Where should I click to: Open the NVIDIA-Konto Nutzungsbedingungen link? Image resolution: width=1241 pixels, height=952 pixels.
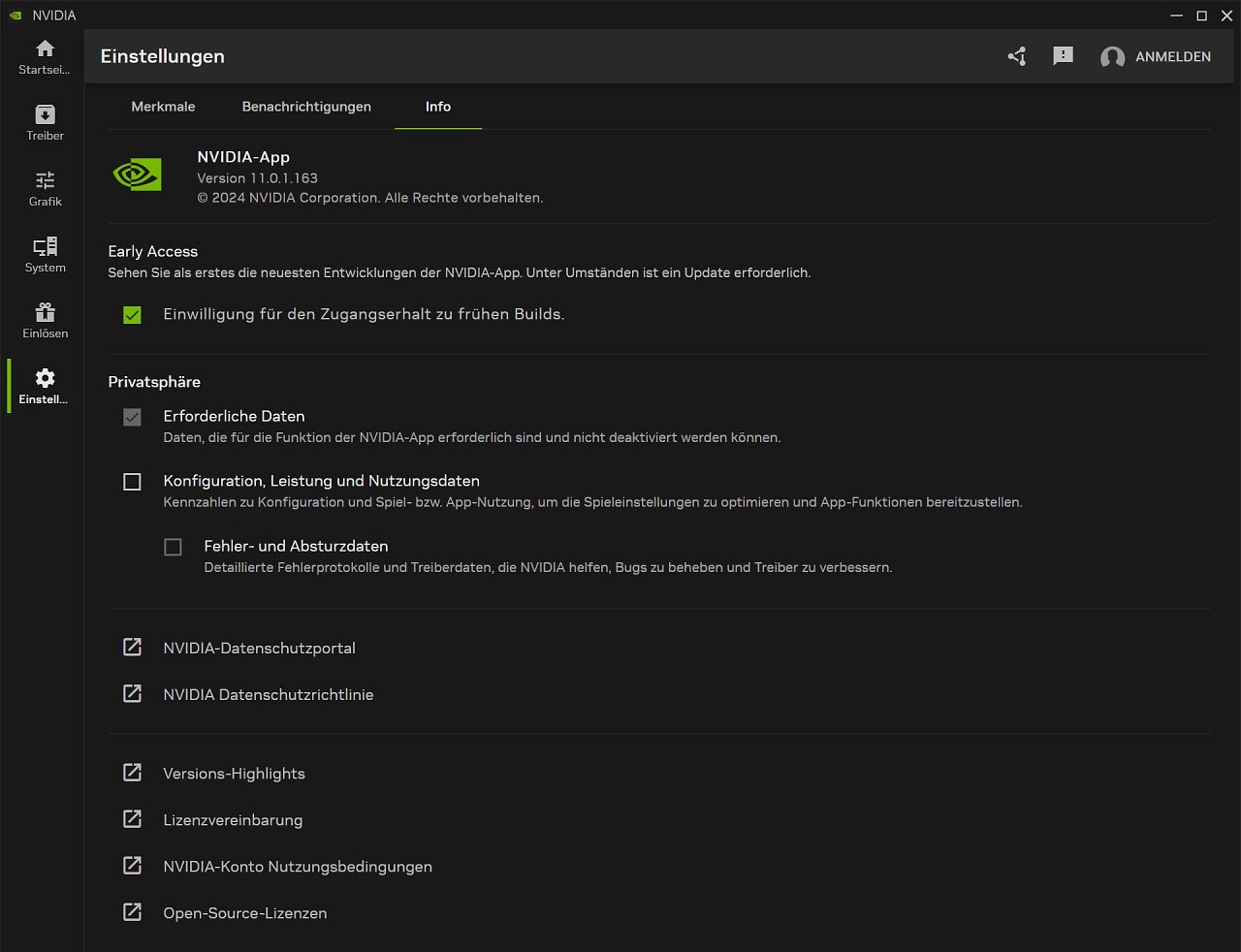point(298,867)
